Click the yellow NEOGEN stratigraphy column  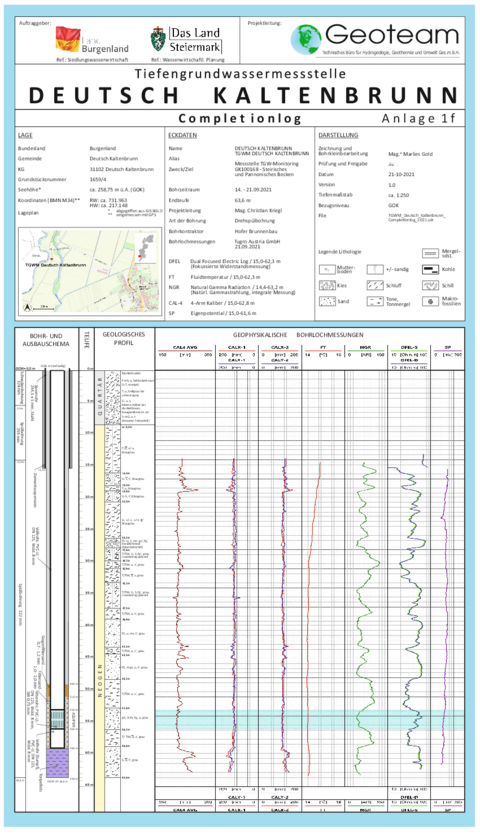pos(99,603)
